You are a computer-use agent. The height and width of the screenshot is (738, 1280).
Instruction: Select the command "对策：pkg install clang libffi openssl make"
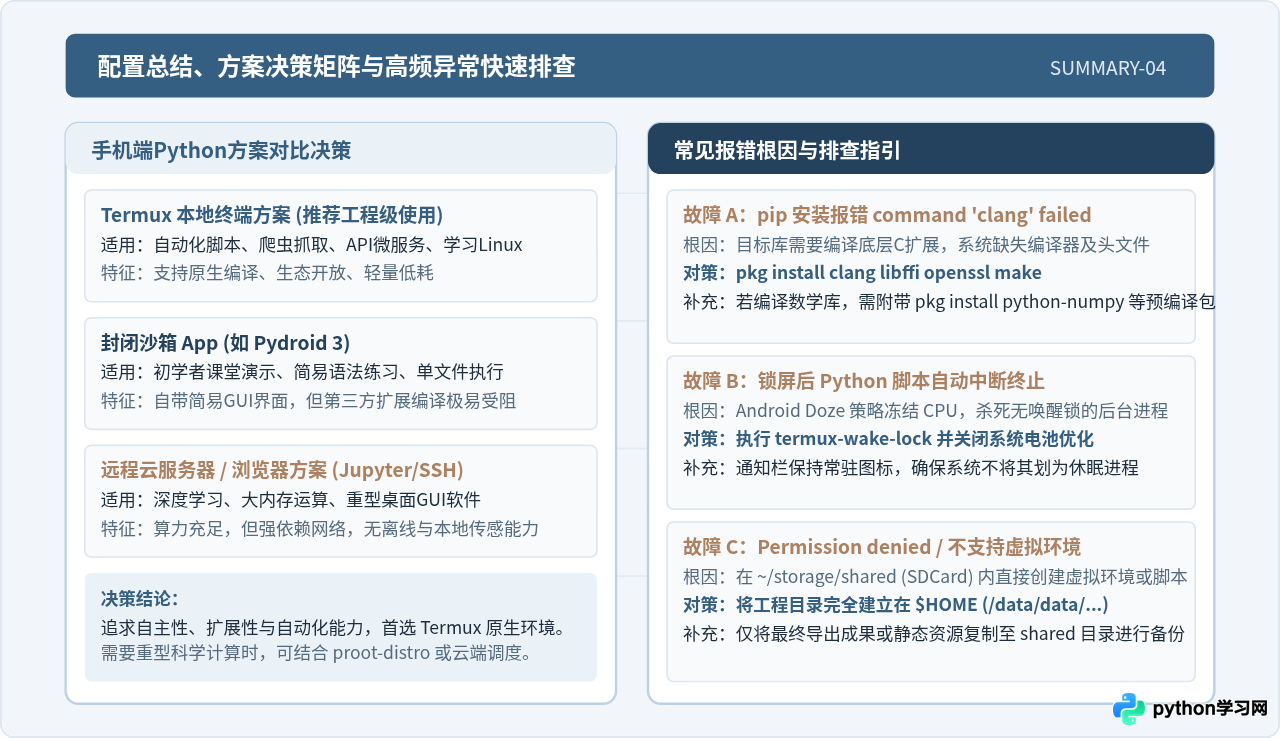click(862, 272)
